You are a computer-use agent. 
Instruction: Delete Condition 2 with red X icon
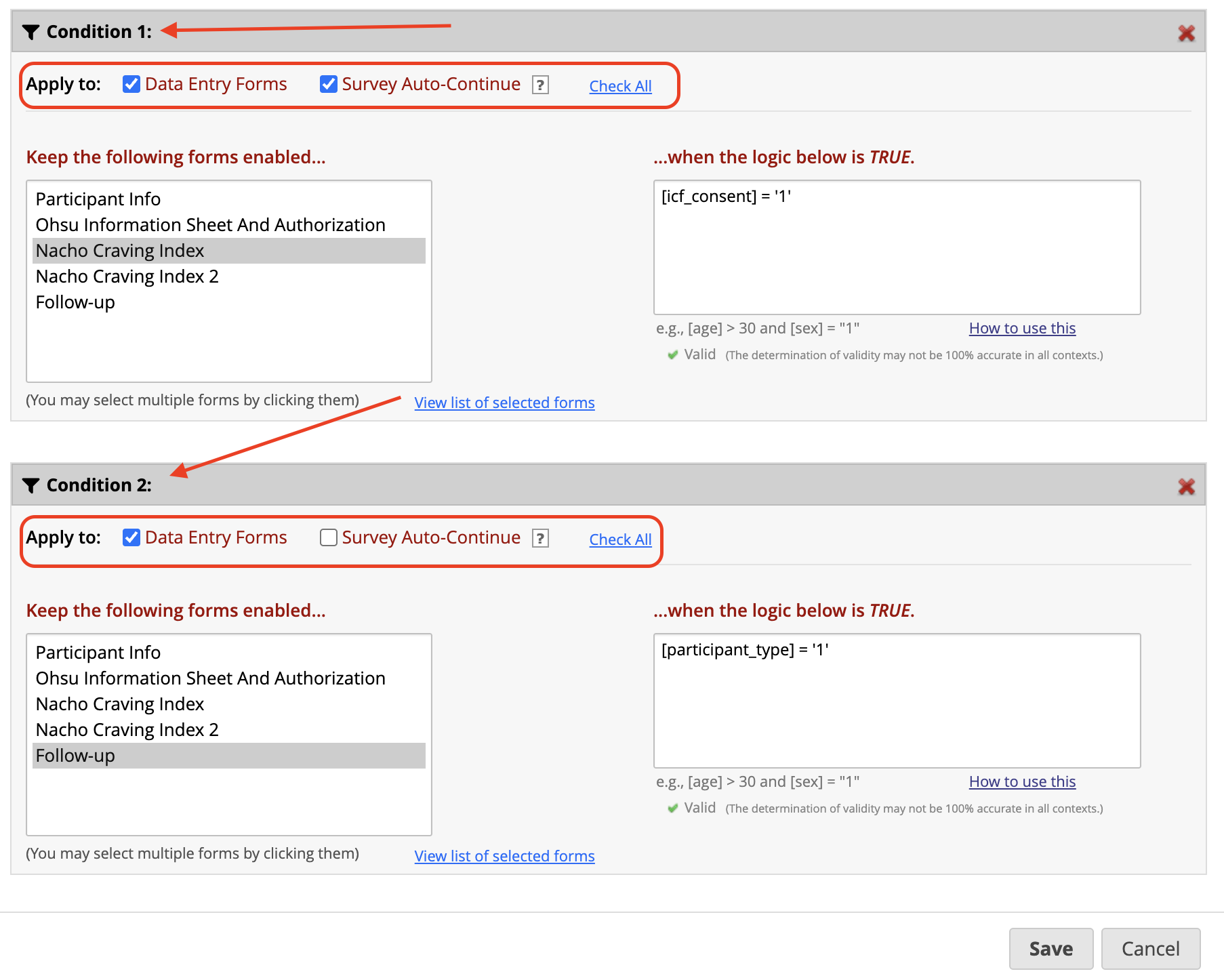pyautogui.click(x=1186, y=487)
